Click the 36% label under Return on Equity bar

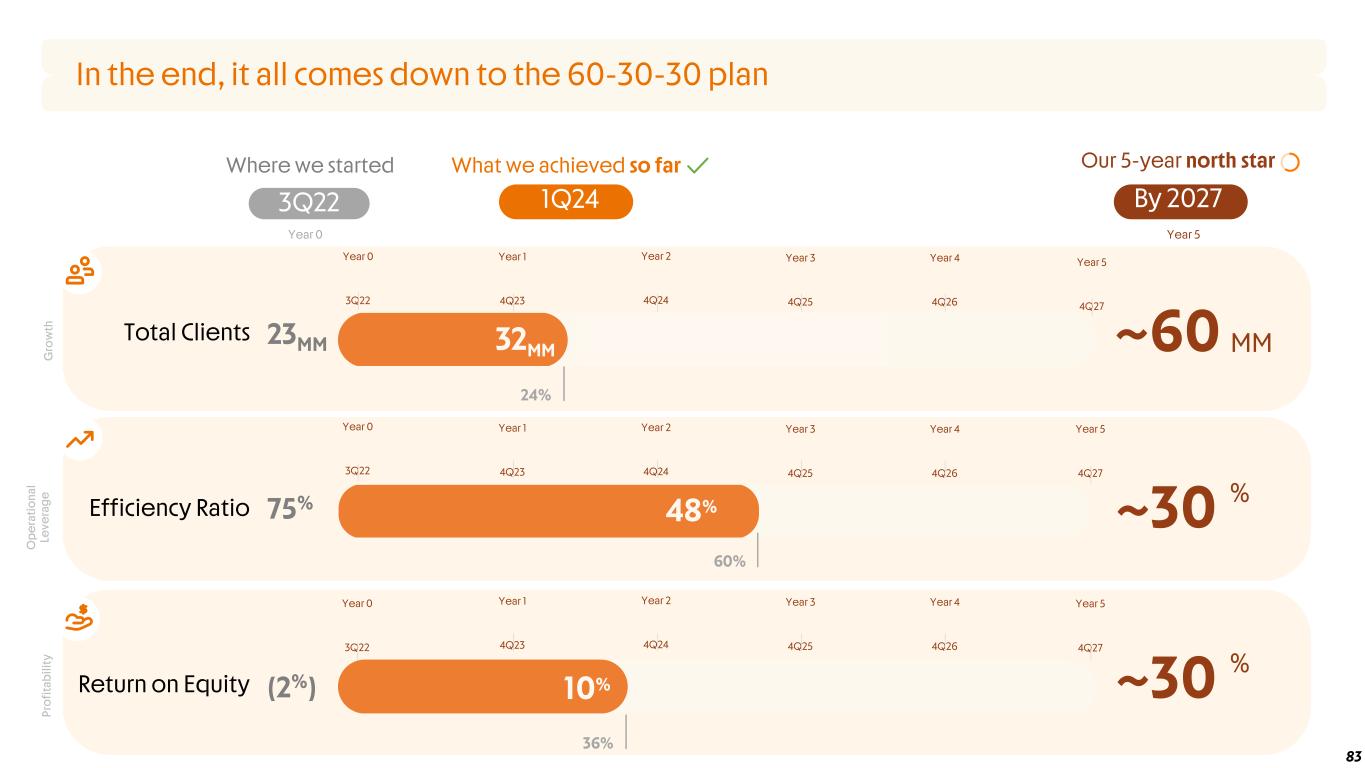coord(597,742)
